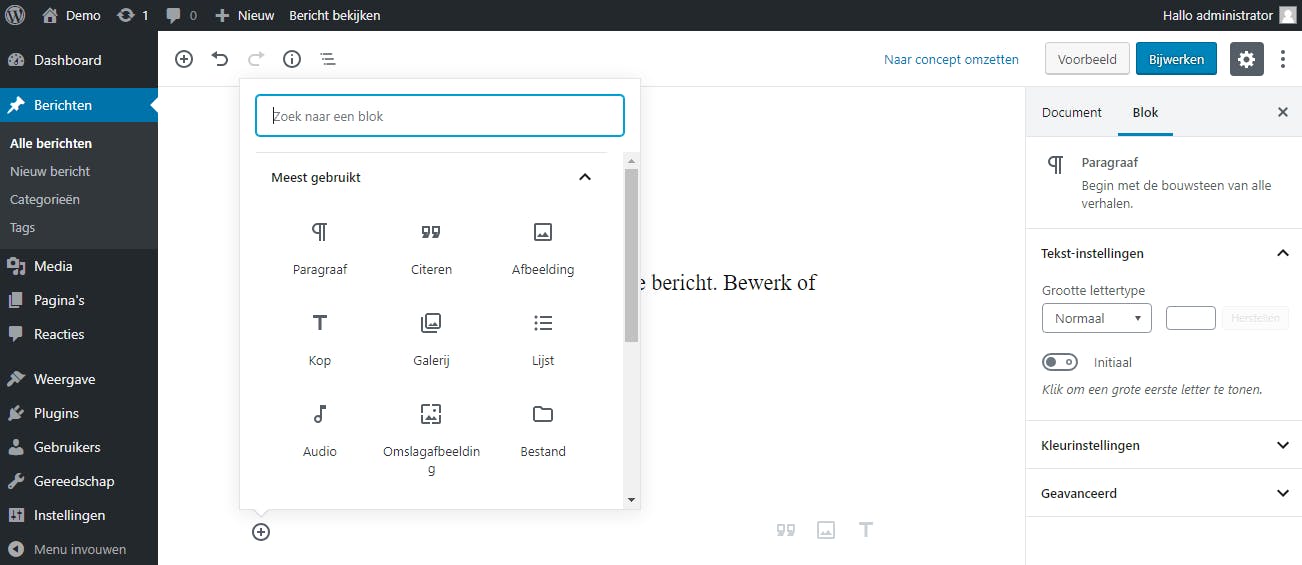Open the Grootte lettertype Normaal dropdown
This screenshot has height=565, width=1302.
[x=1096, y=318]
